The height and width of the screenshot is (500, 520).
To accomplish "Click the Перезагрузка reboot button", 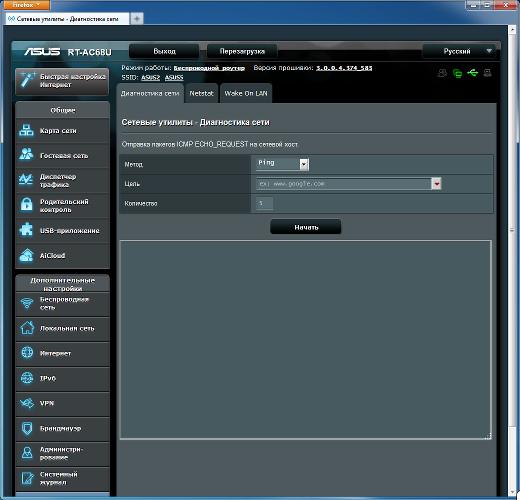I will tap(242, 51).
